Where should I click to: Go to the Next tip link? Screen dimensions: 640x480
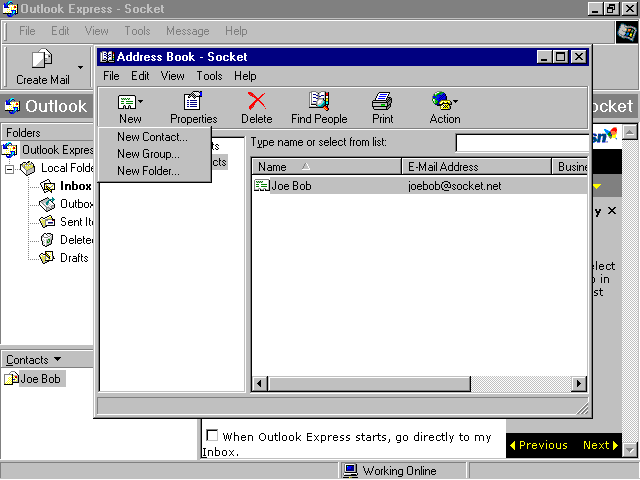(x=600, y=445)
